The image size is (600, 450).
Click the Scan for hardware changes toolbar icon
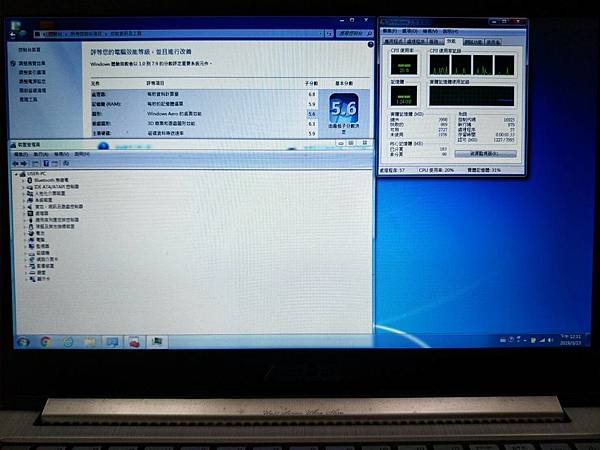66,164
